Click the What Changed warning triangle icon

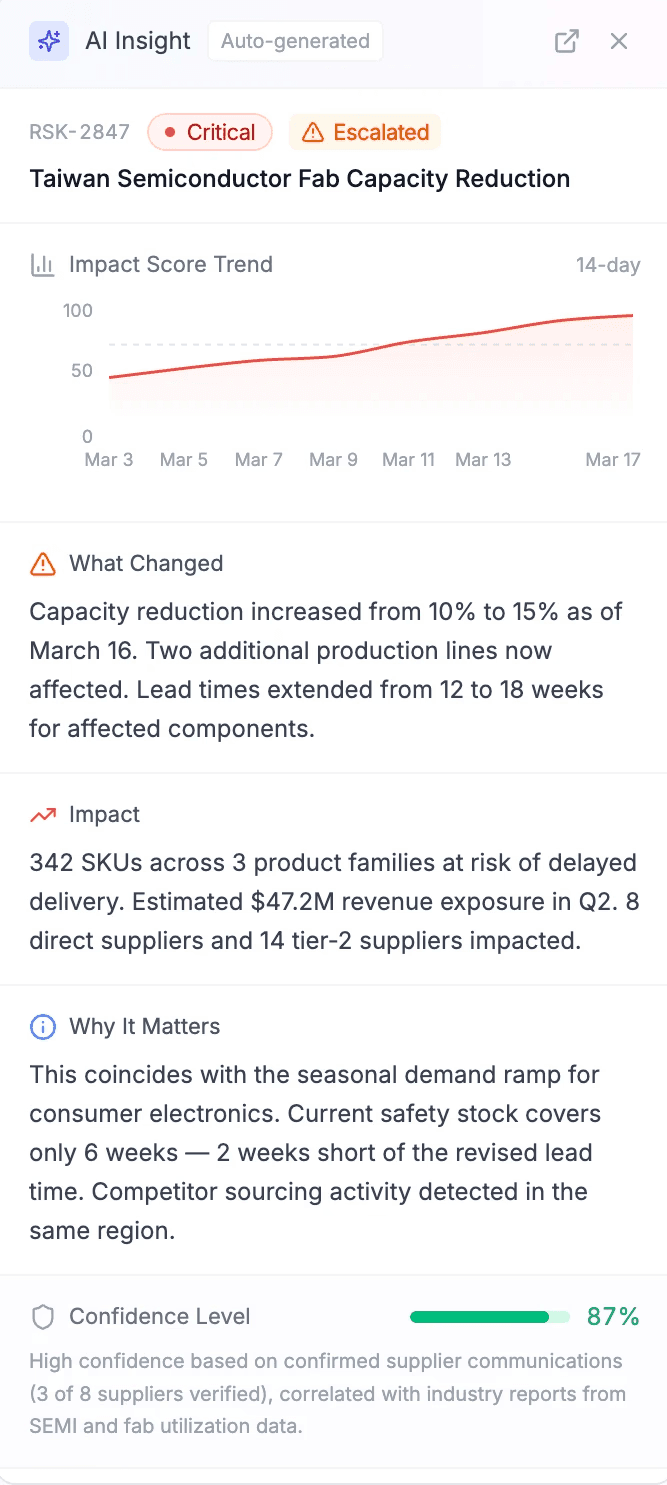pos(43,564)
